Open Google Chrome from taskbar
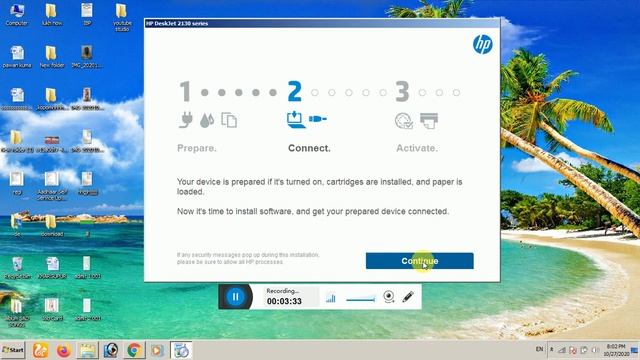Viewport: 640px width, 360px height. [x=134, y=350]
